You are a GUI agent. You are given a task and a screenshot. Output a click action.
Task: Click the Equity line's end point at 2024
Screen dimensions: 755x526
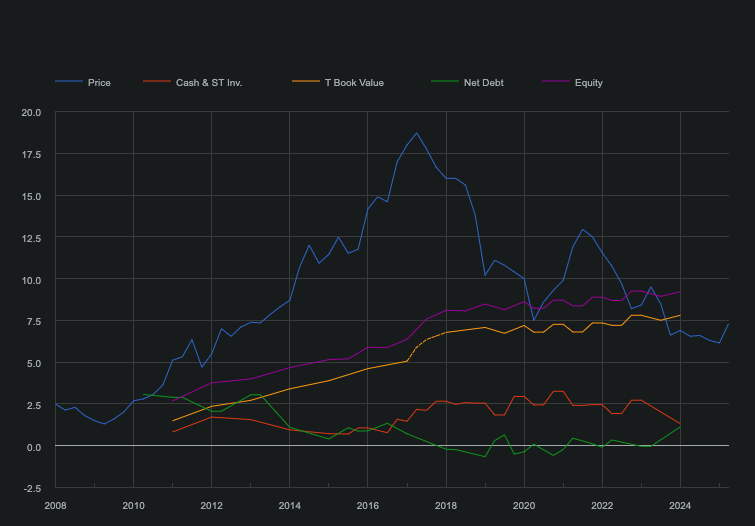680,292
